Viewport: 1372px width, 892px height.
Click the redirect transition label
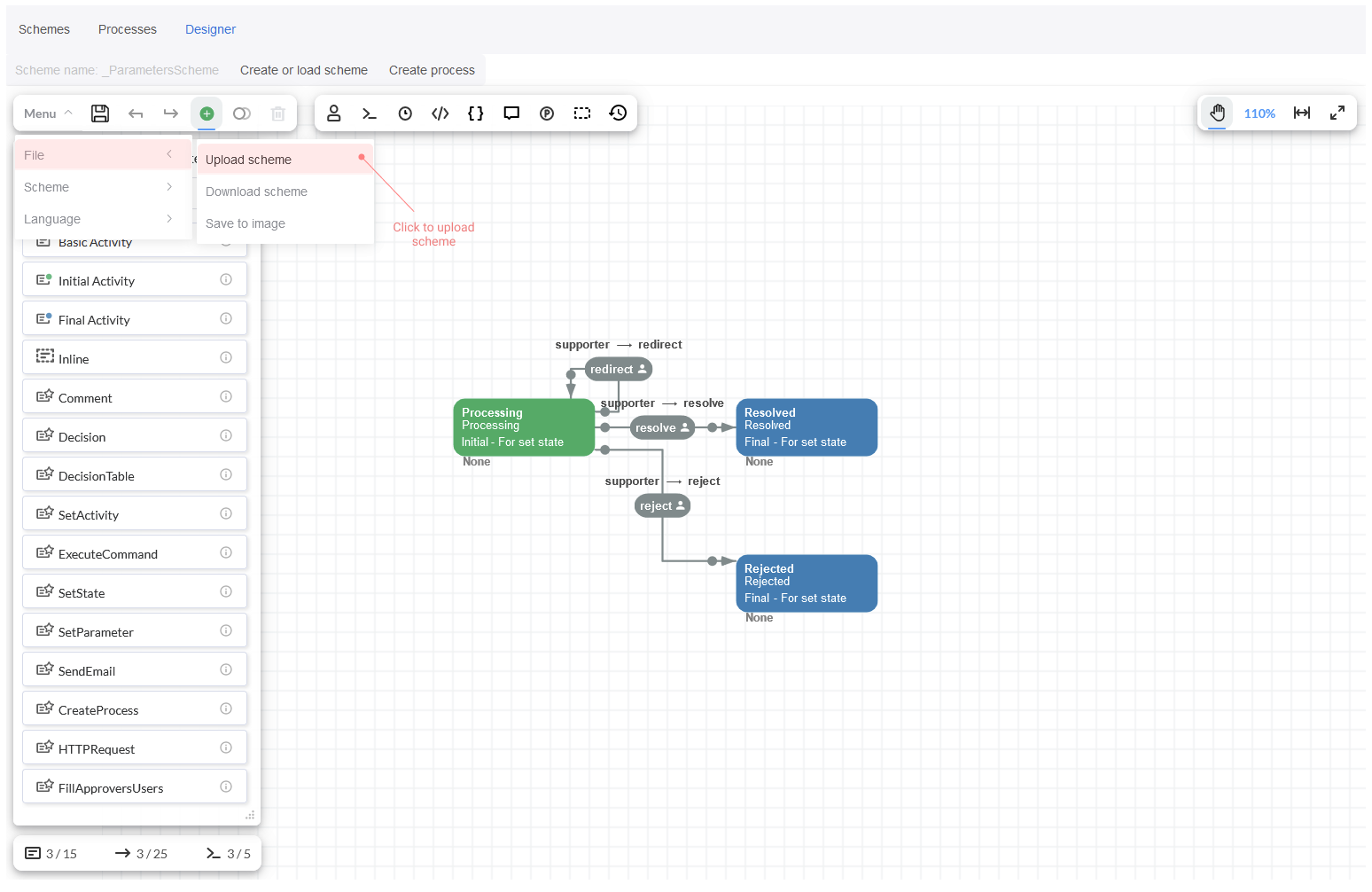pyautogui.click(x=619, y=369)
